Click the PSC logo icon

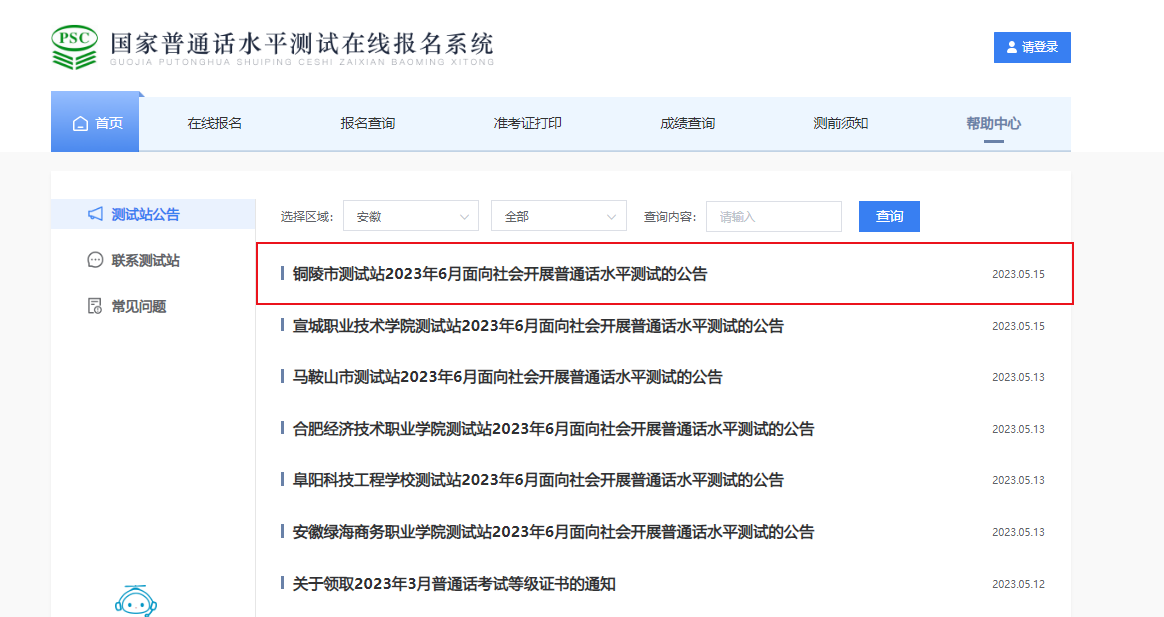pyautogui.click(x=75, y=46)
